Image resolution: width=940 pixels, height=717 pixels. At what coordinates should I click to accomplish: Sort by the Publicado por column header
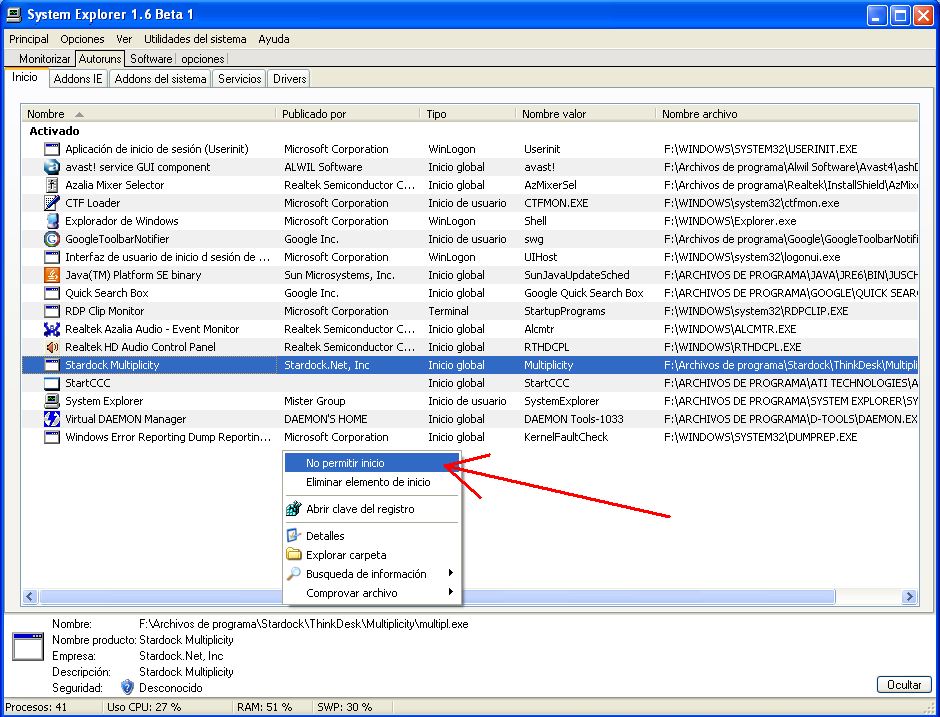coord(348,114)
